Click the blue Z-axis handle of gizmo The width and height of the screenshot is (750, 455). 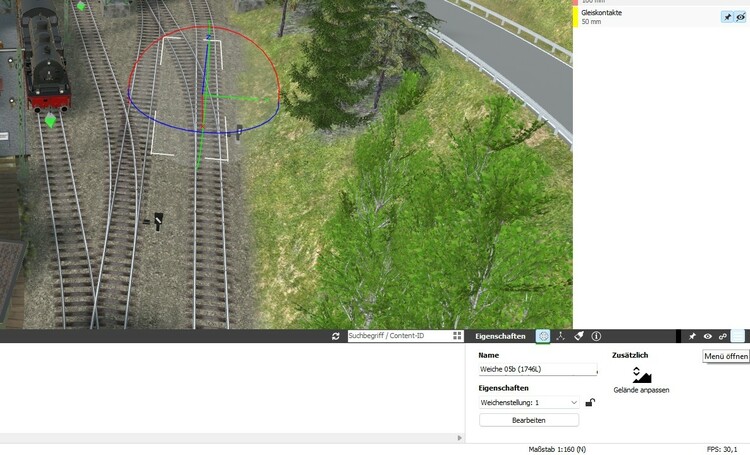pyautogui.click(x=208, y=37)
